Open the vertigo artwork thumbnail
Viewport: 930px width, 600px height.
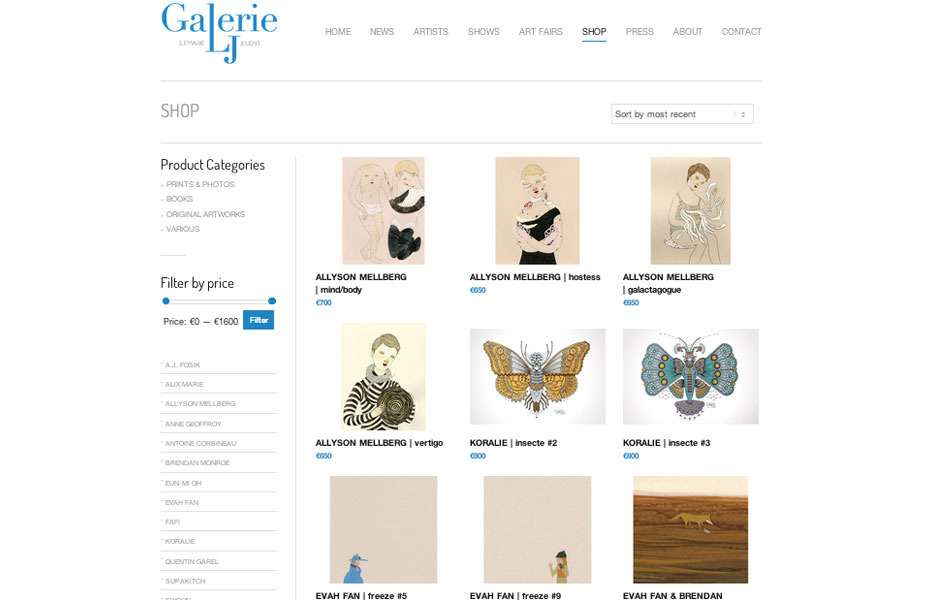pyautogui.click(x=383, y=376)
